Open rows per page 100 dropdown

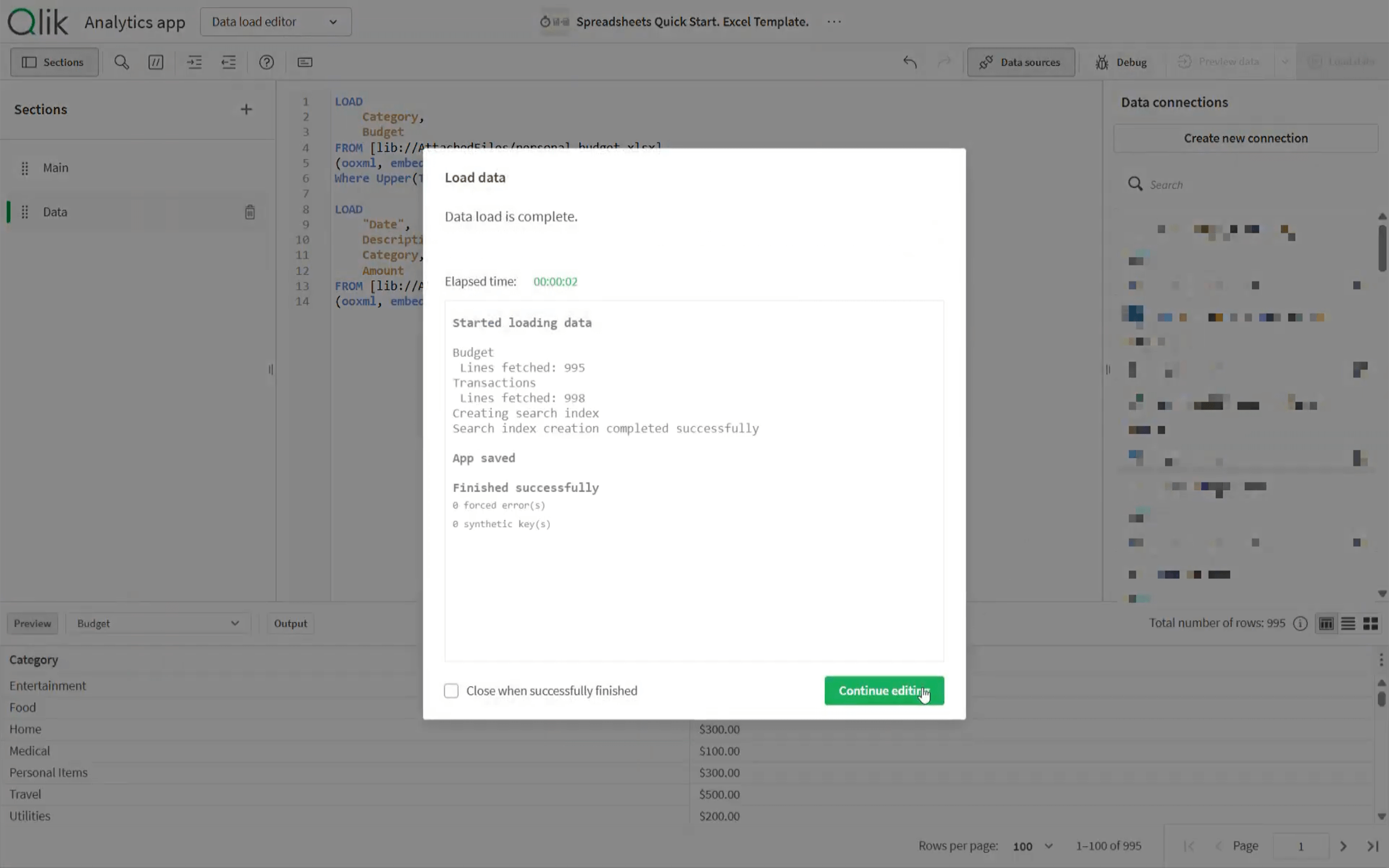click(x=1032, y=846)
